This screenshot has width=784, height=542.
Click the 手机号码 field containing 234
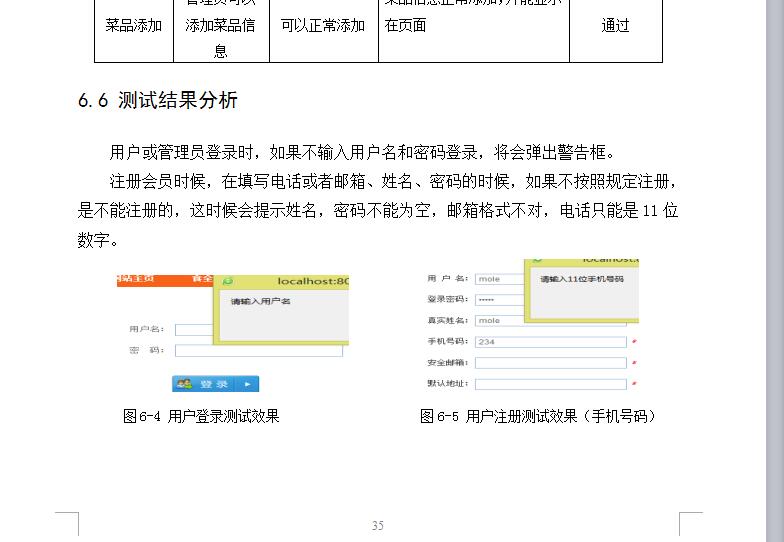pos(550,342)
